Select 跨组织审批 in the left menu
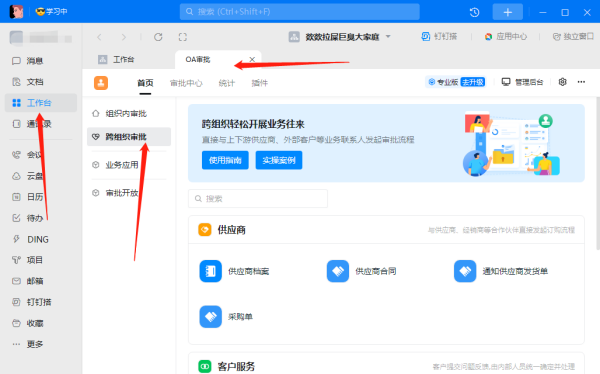The height and width of the screenshot is (374, 600). (x=129, y=137)
